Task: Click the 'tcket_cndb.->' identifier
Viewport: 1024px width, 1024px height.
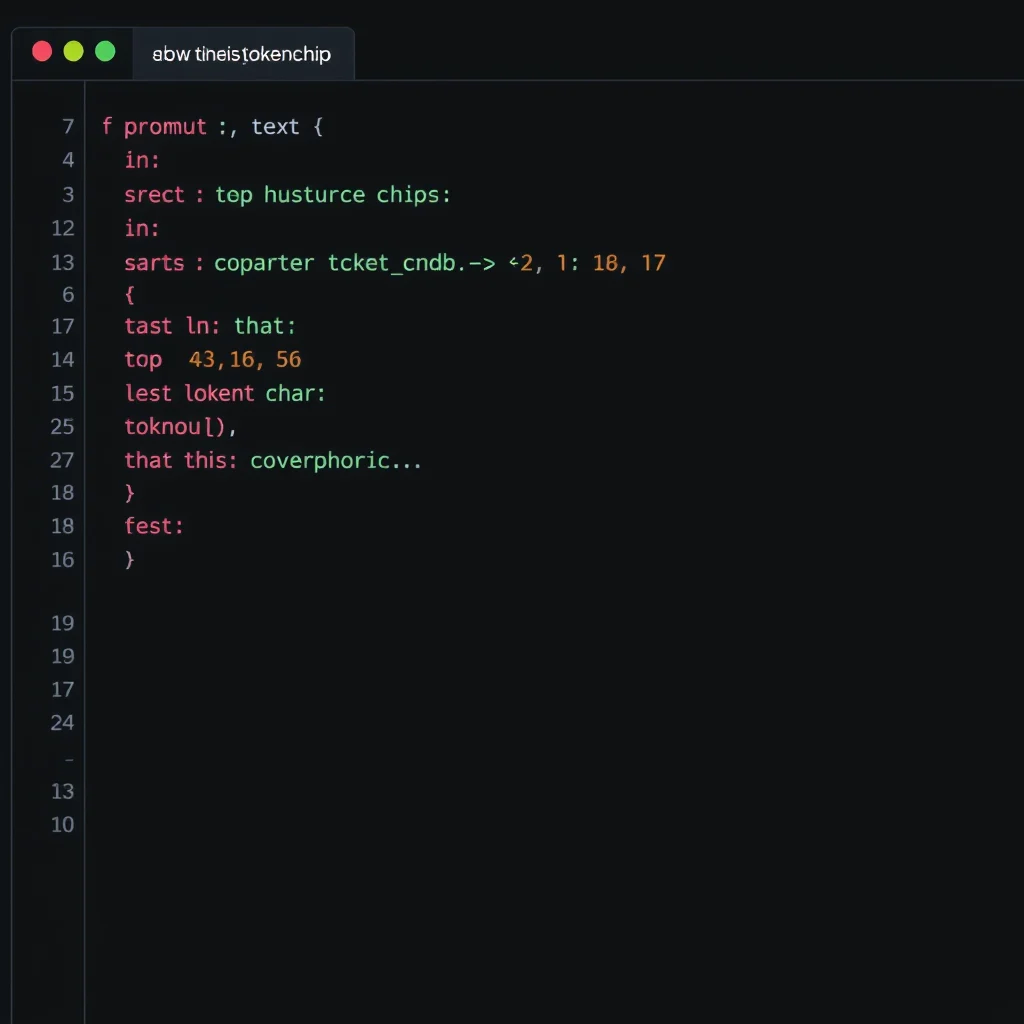Action: [x=411, y=263]
